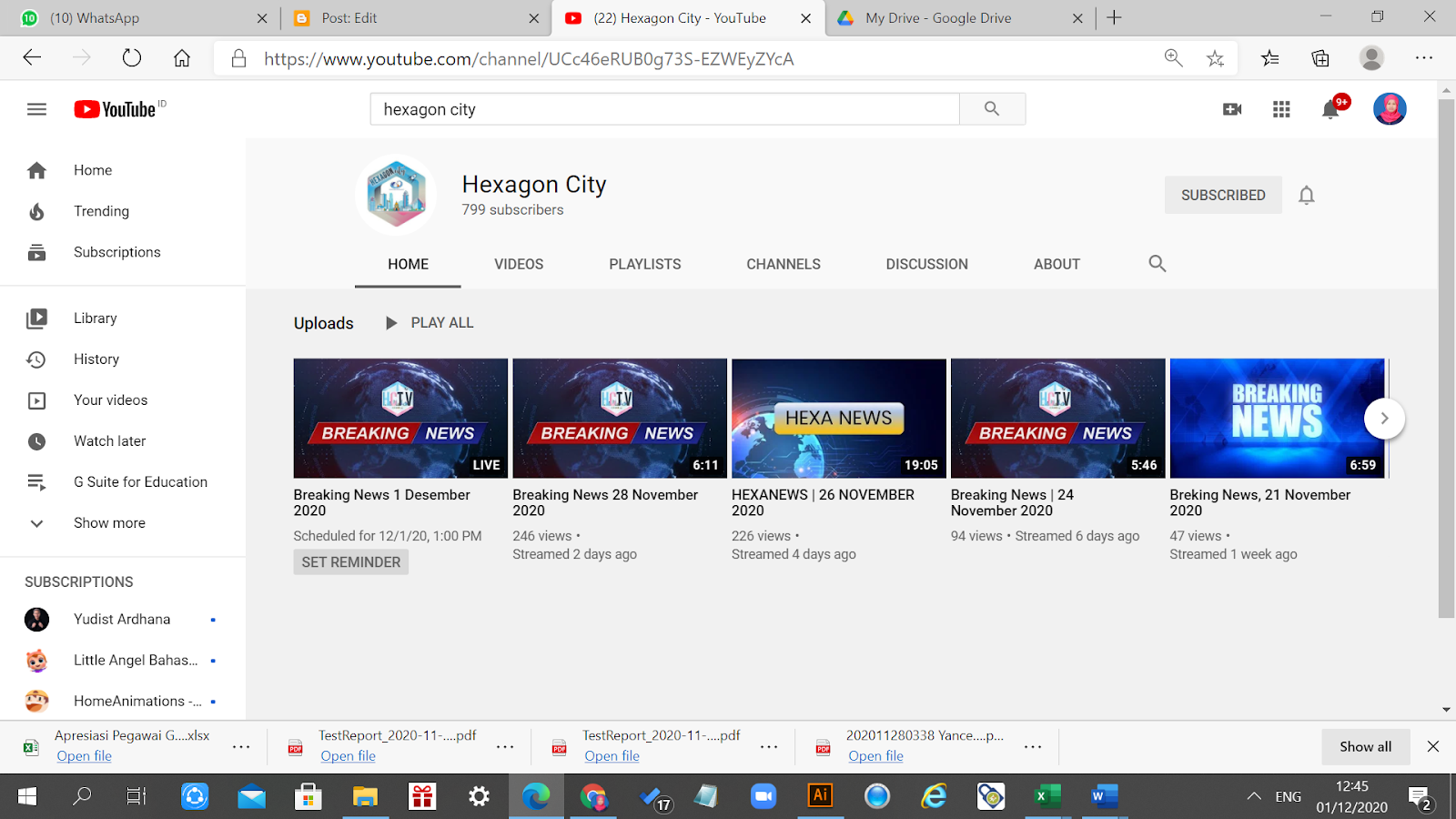Show hidden system tray icons
The image size is (1456, 819).
pos(1254,796)
